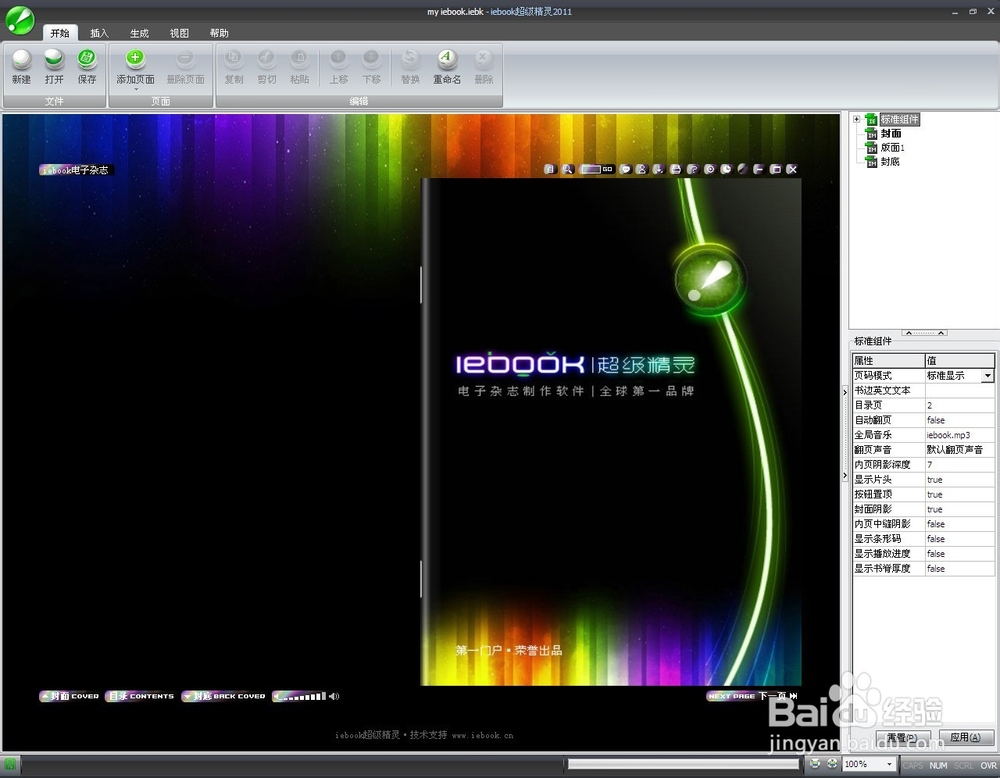
Task: Click the green icon at status bar left
Action: coord(10,764)
